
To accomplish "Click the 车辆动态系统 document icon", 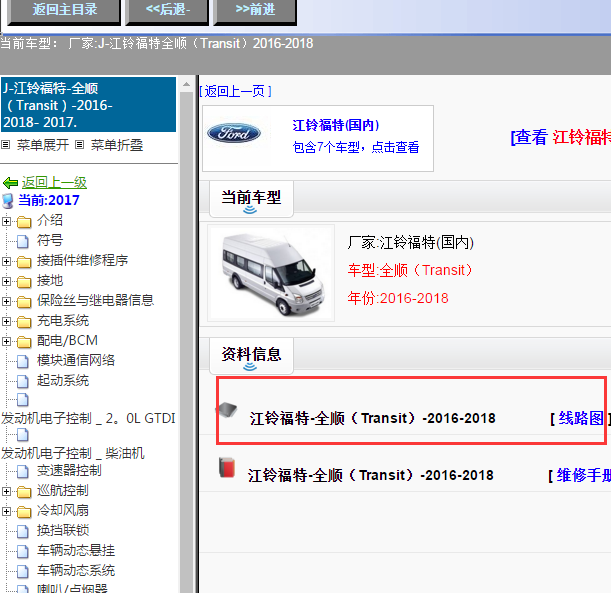I will click(x=23, y=572).
